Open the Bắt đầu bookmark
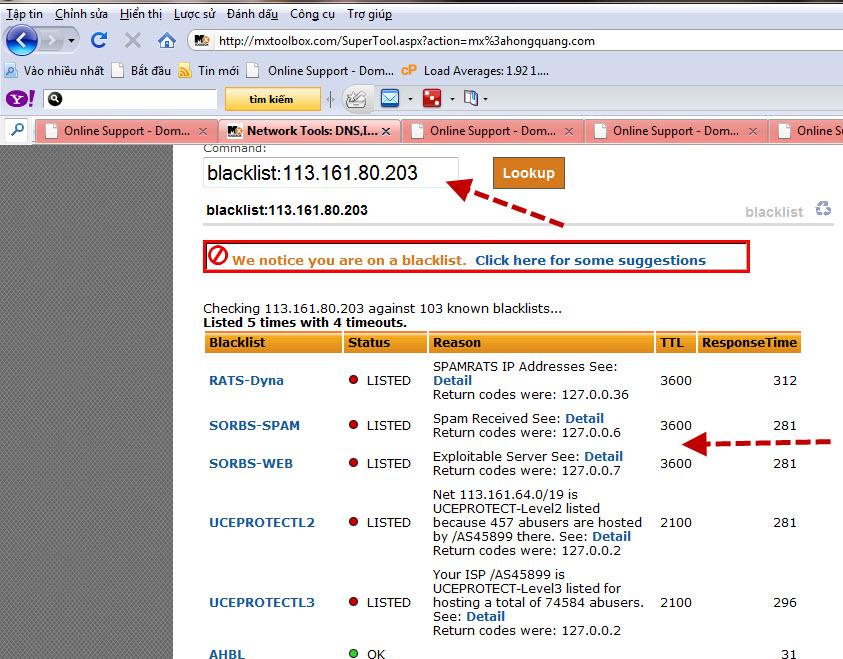The width and height of the screenshot is (843, 659). (141, 70)
